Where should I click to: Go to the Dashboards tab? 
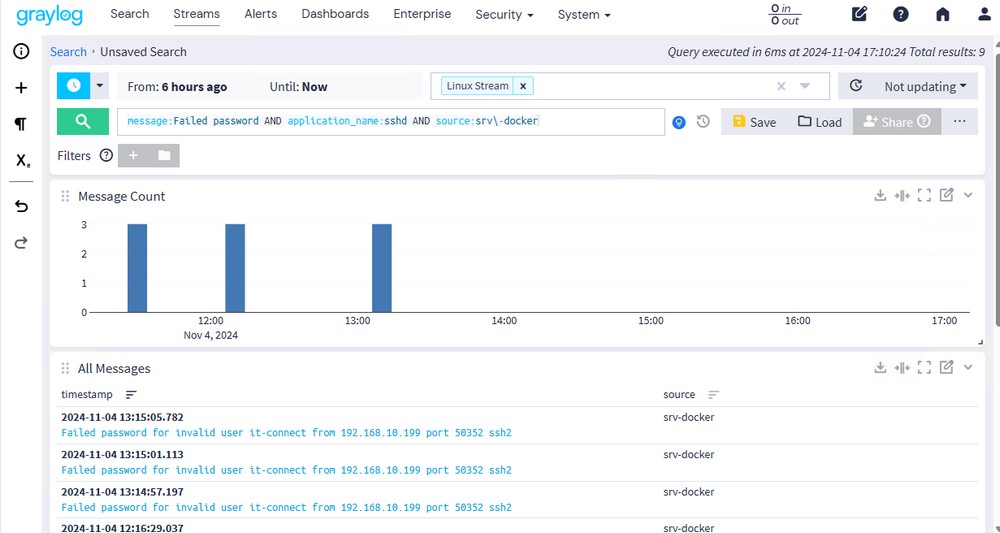point(335,14)
